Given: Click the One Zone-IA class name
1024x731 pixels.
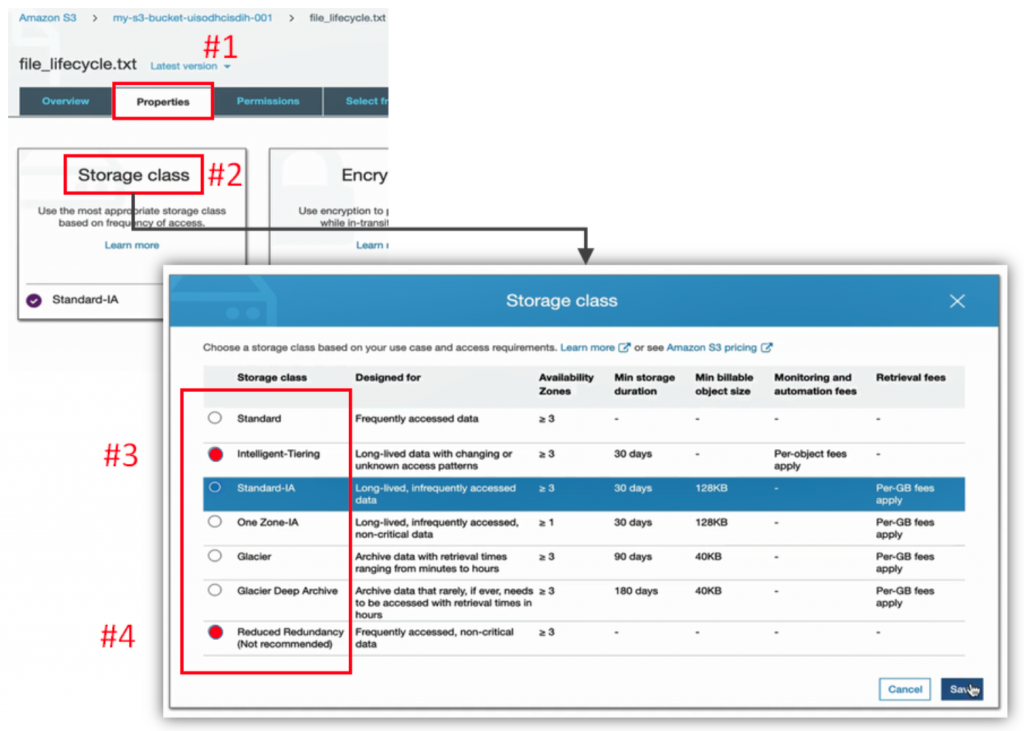Looking at the screenshot, I should click(268, 523).
